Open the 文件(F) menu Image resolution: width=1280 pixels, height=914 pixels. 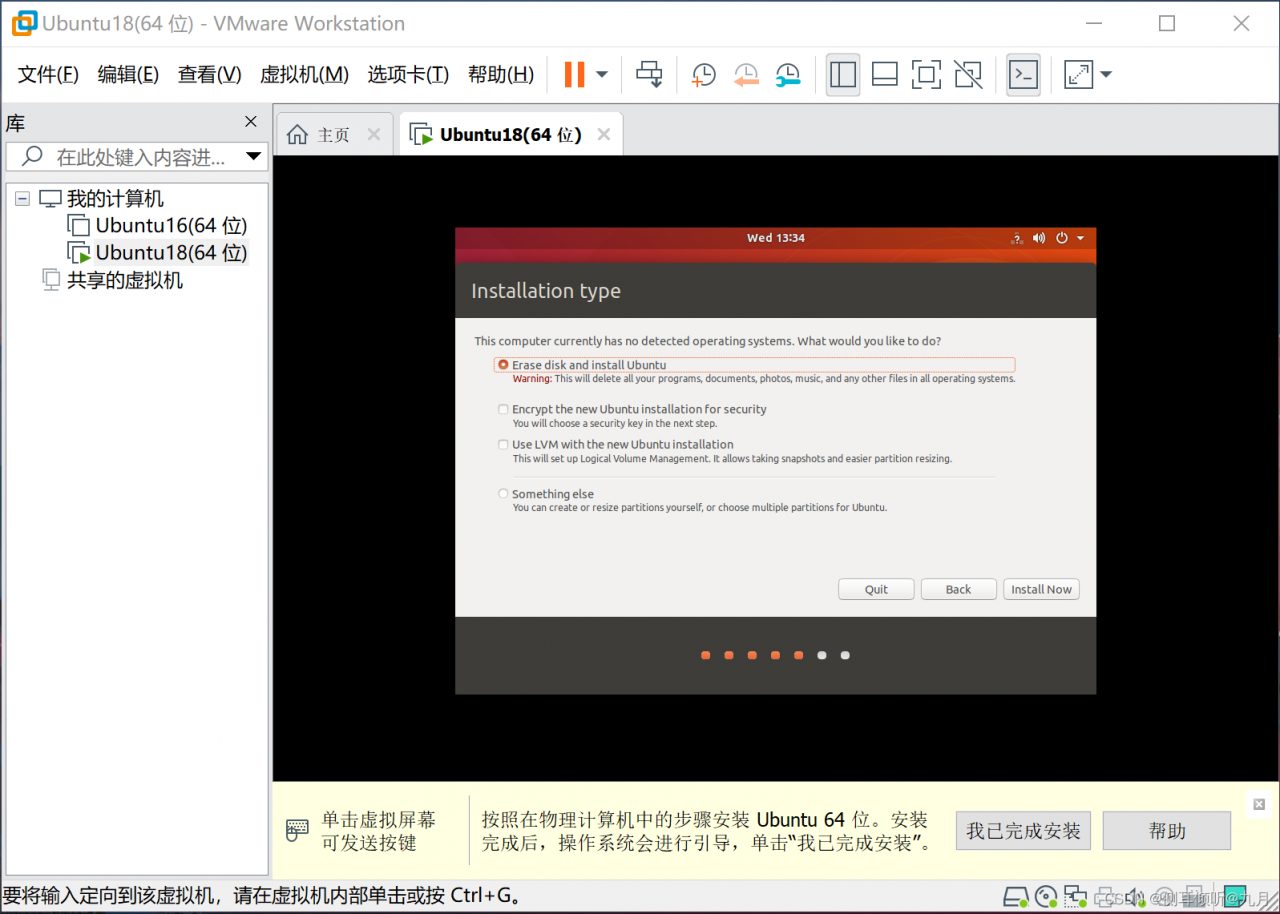(48, 74)
